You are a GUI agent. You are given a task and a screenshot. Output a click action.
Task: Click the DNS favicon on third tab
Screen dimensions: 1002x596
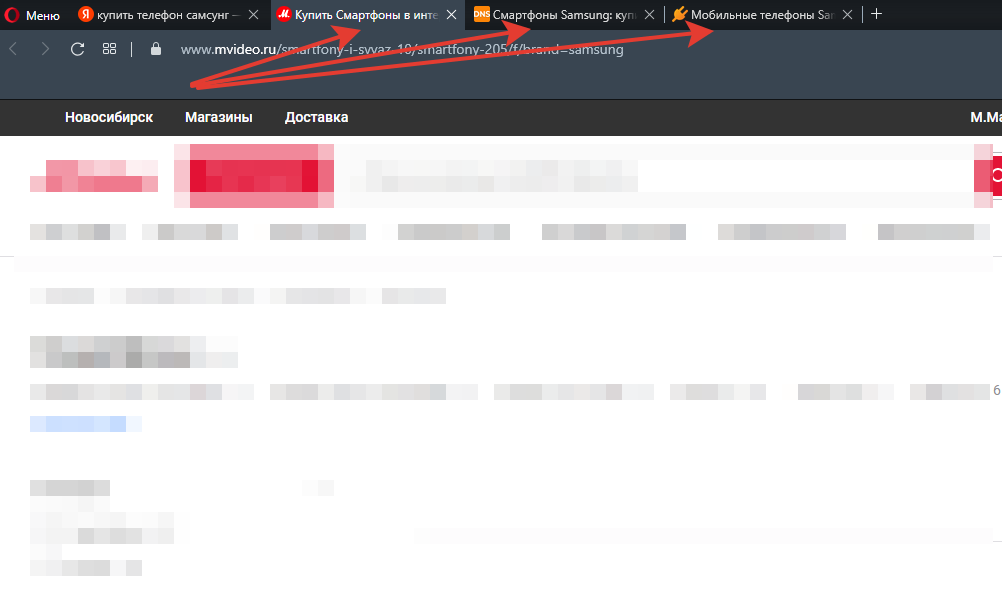[x=481, y=14]
